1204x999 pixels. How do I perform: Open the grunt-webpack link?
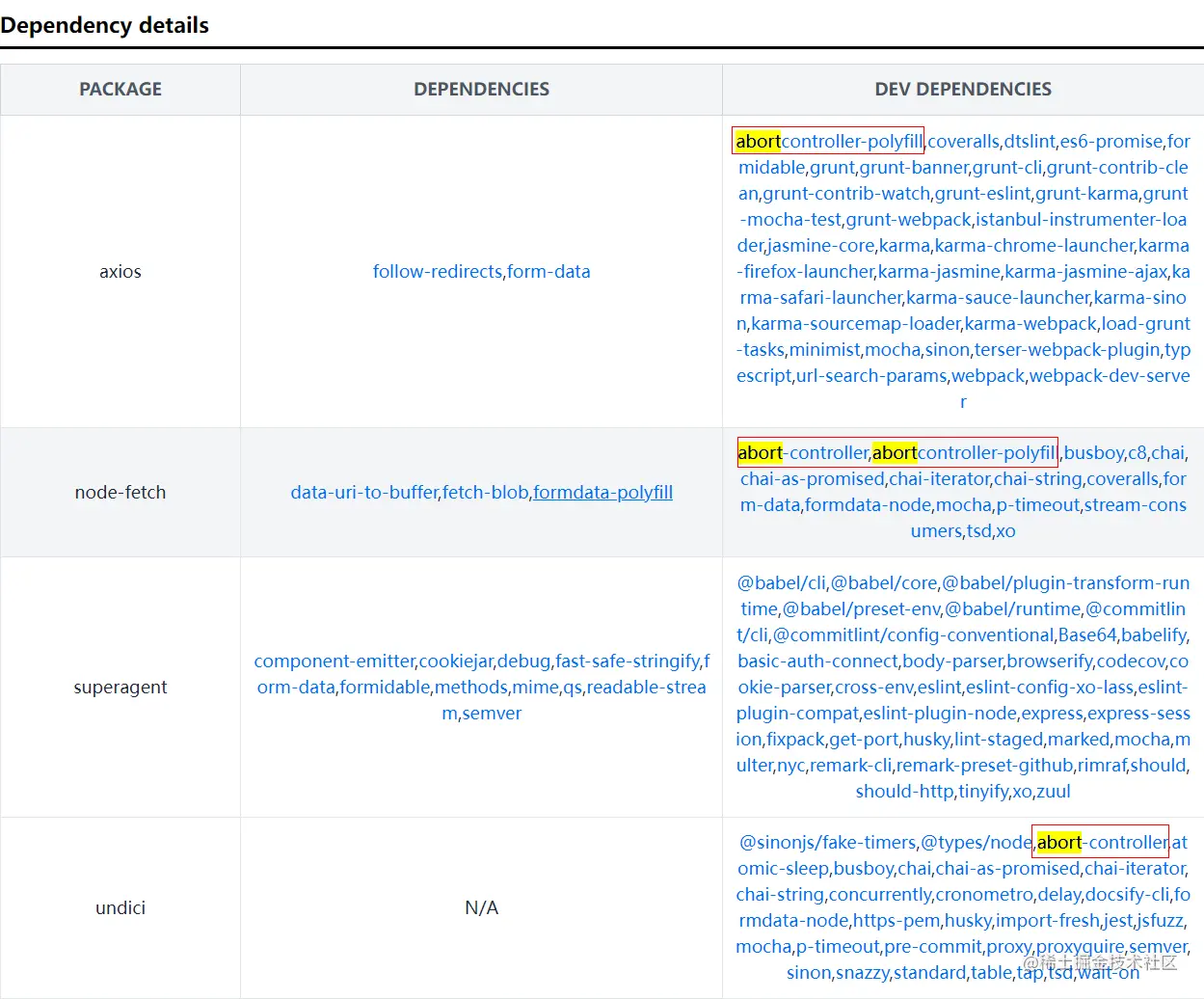[909, 219]
